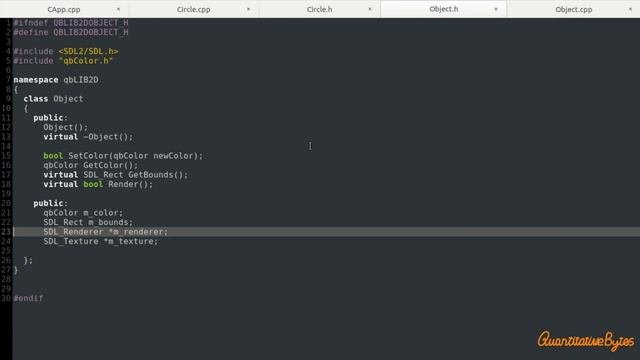
Task: Click line number 15 in gutter
Action: (6, 156)
